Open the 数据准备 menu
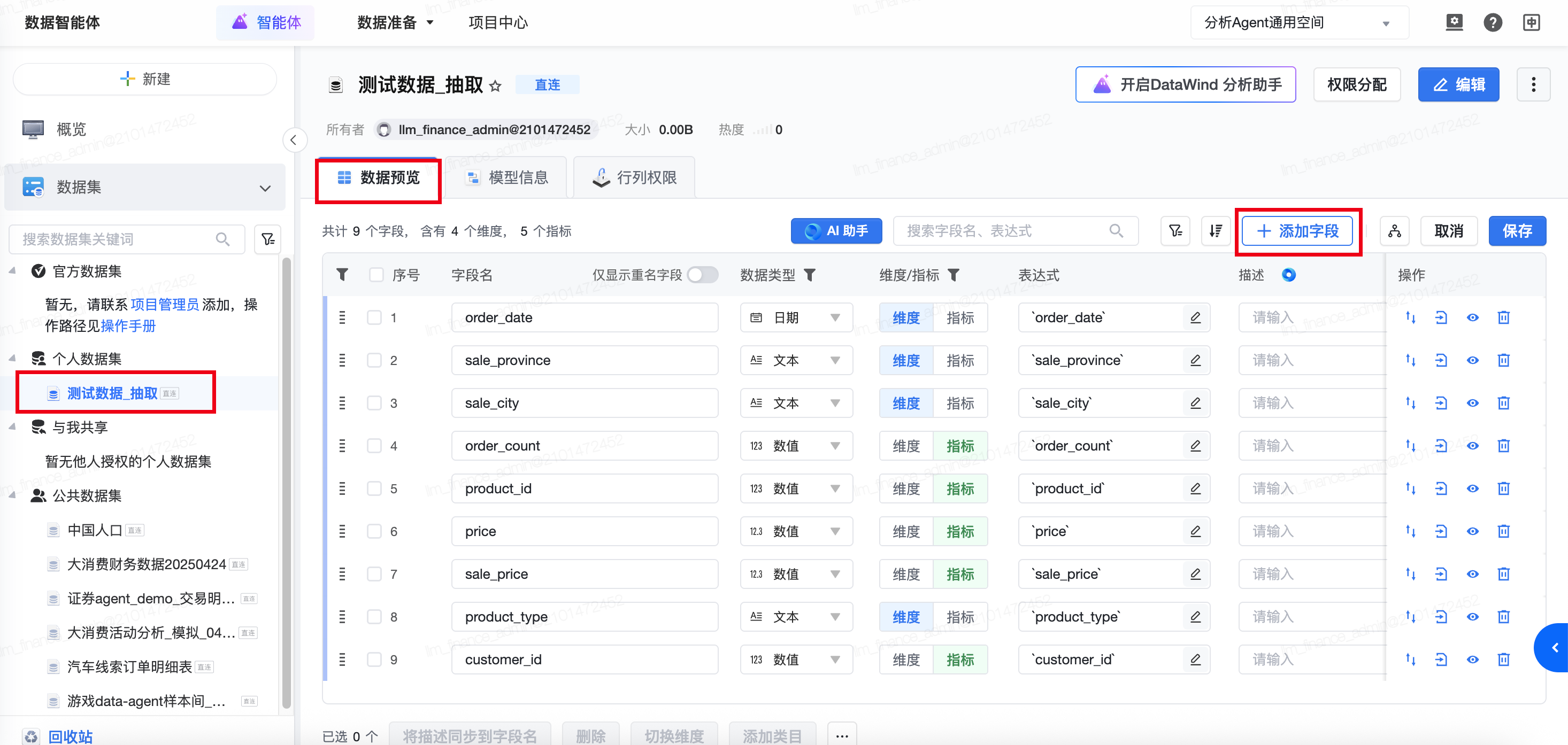1568x745 pixels. click(395, 22)
